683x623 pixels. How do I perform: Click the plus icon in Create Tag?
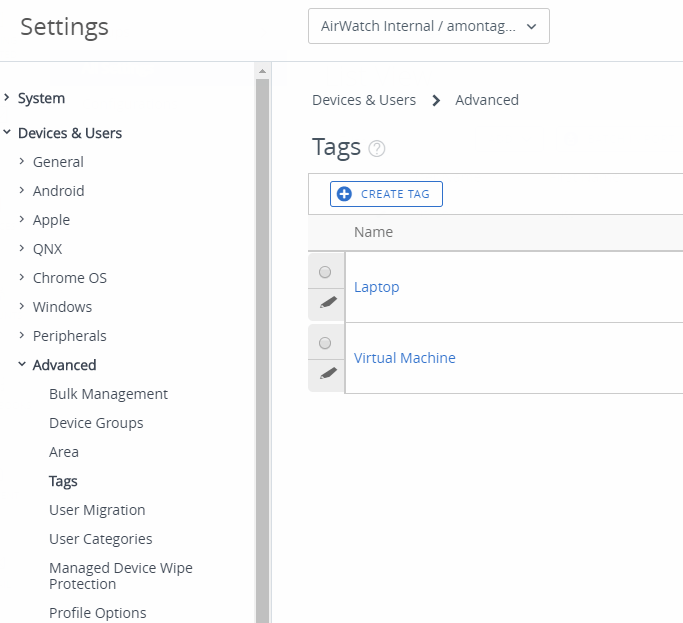(344, 194)
